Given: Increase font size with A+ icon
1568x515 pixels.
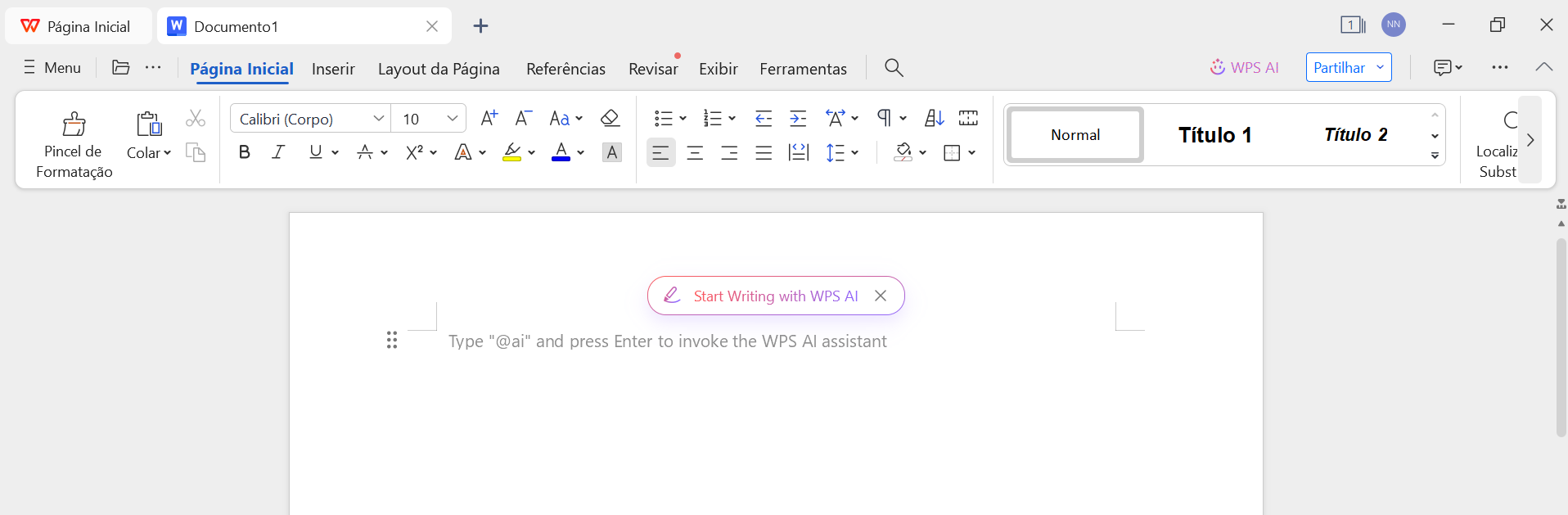Looking at the screenshot, I should click(x=489, y=119).
